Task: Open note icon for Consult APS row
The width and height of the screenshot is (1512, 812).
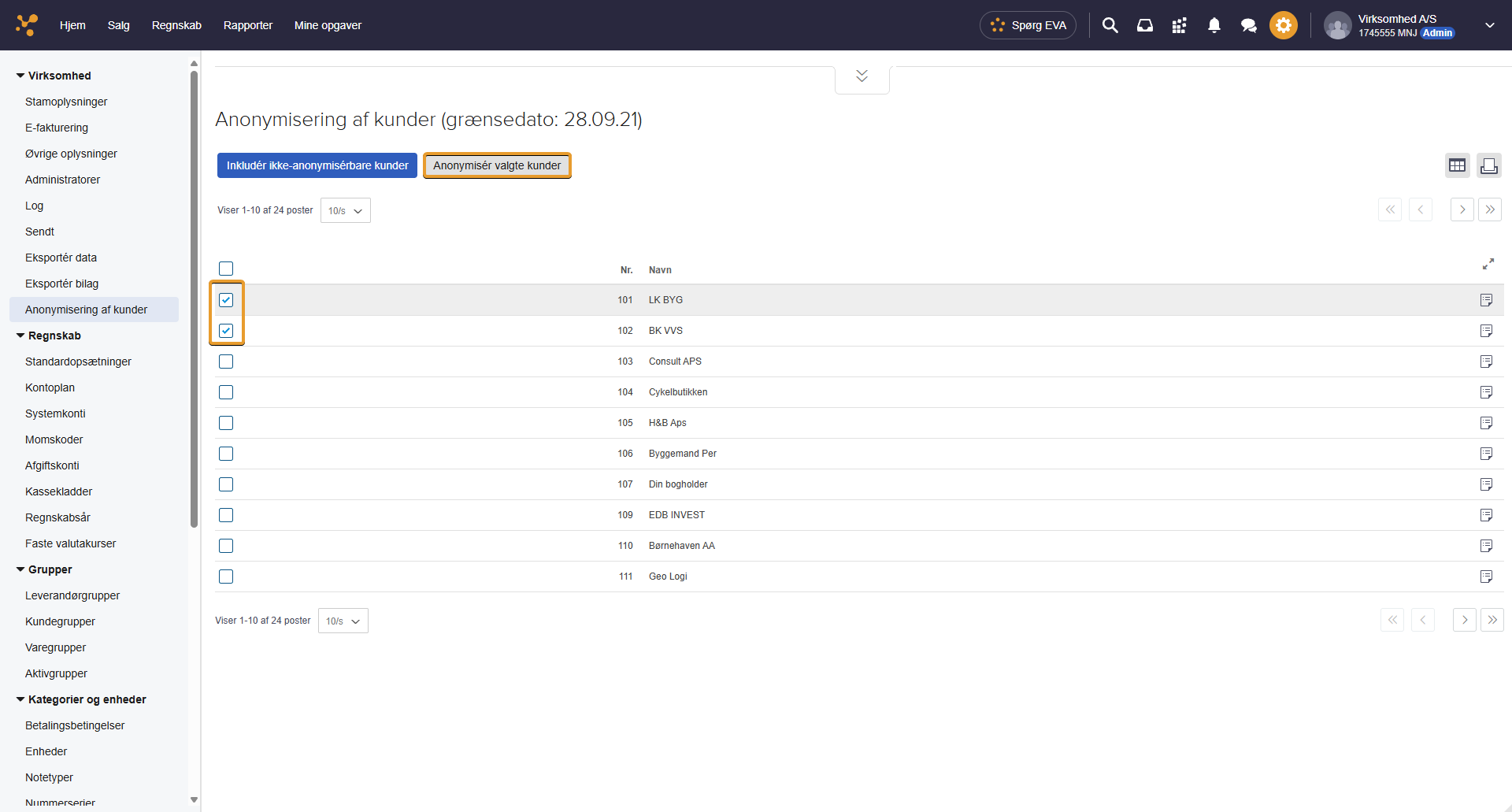Action: click(1486, 362)
